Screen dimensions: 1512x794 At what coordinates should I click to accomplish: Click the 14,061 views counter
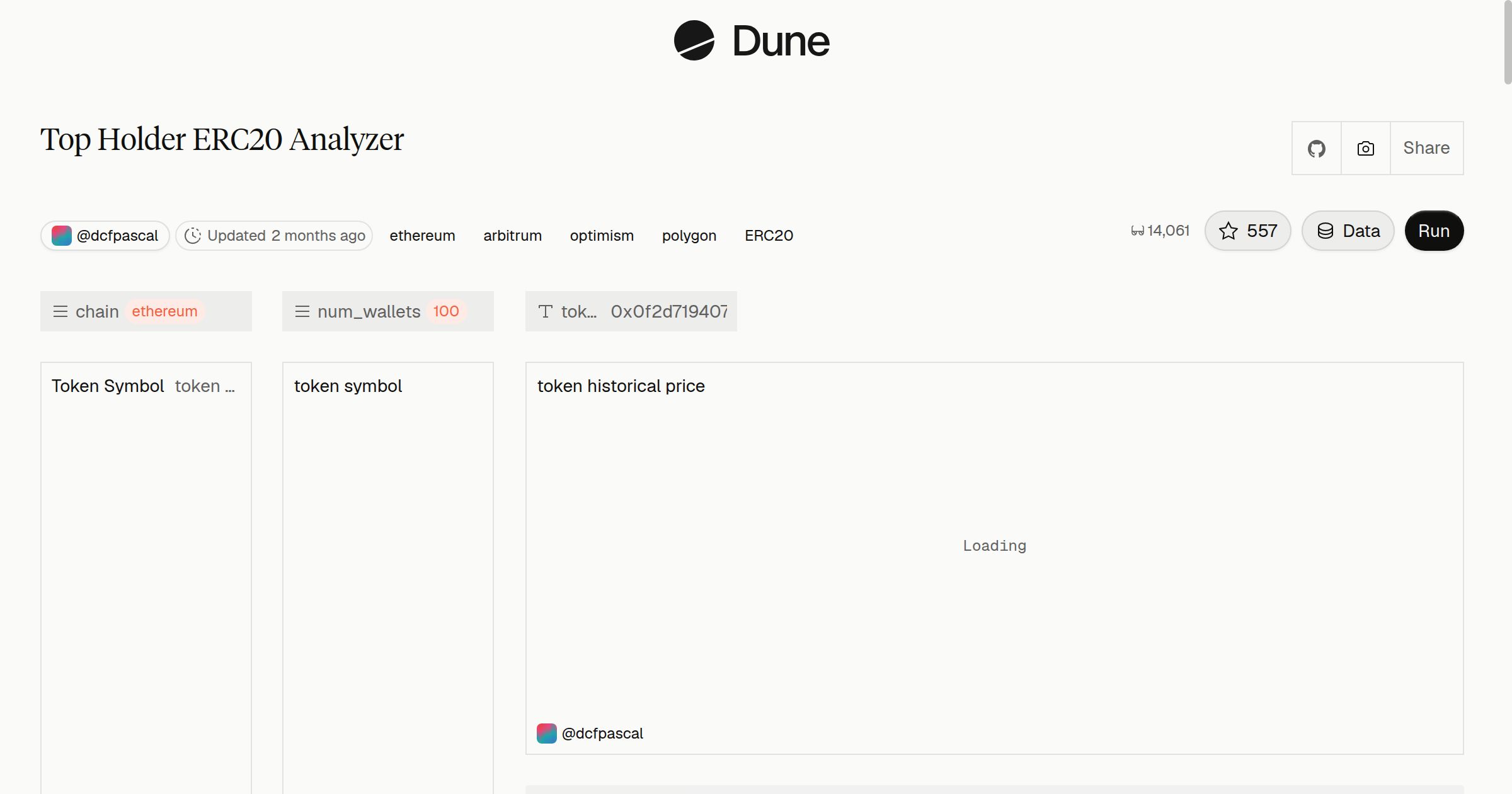[1160, 231]
